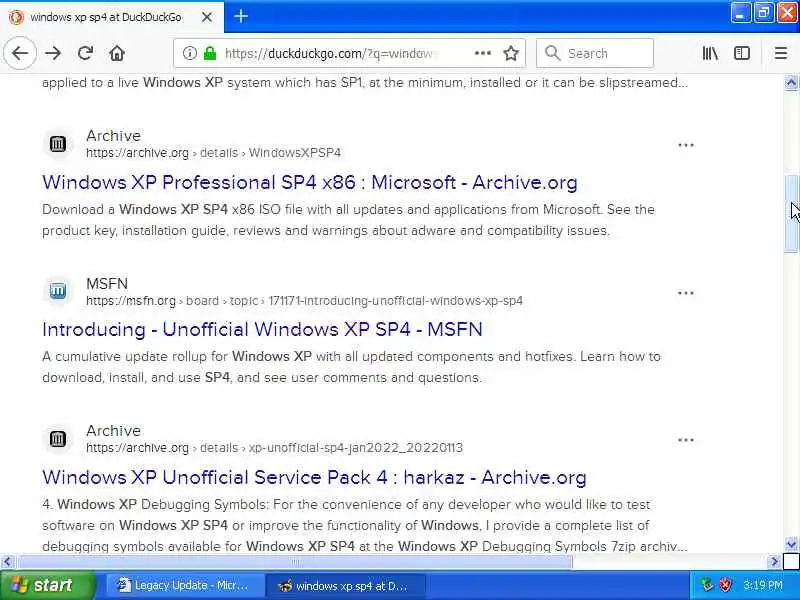Show site information icon in address bar
Image resolution: width=800 pixels, height=600 pixels.
click(189, 53)
